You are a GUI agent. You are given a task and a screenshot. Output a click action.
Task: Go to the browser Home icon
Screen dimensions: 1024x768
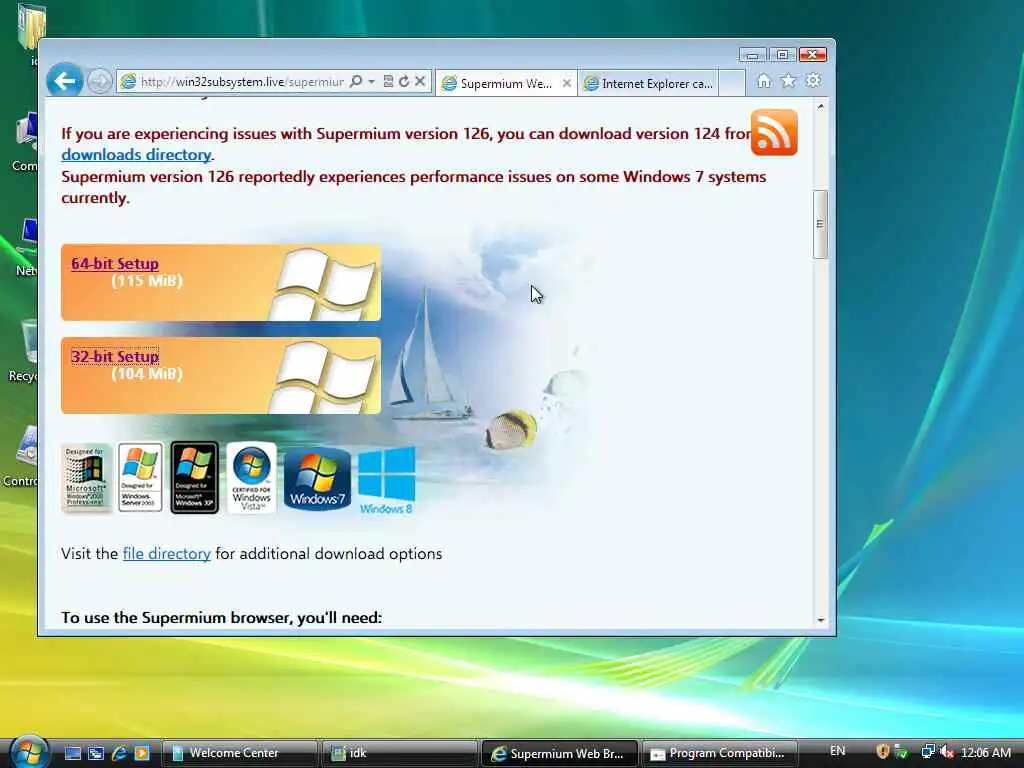click(x=763, y=81)
